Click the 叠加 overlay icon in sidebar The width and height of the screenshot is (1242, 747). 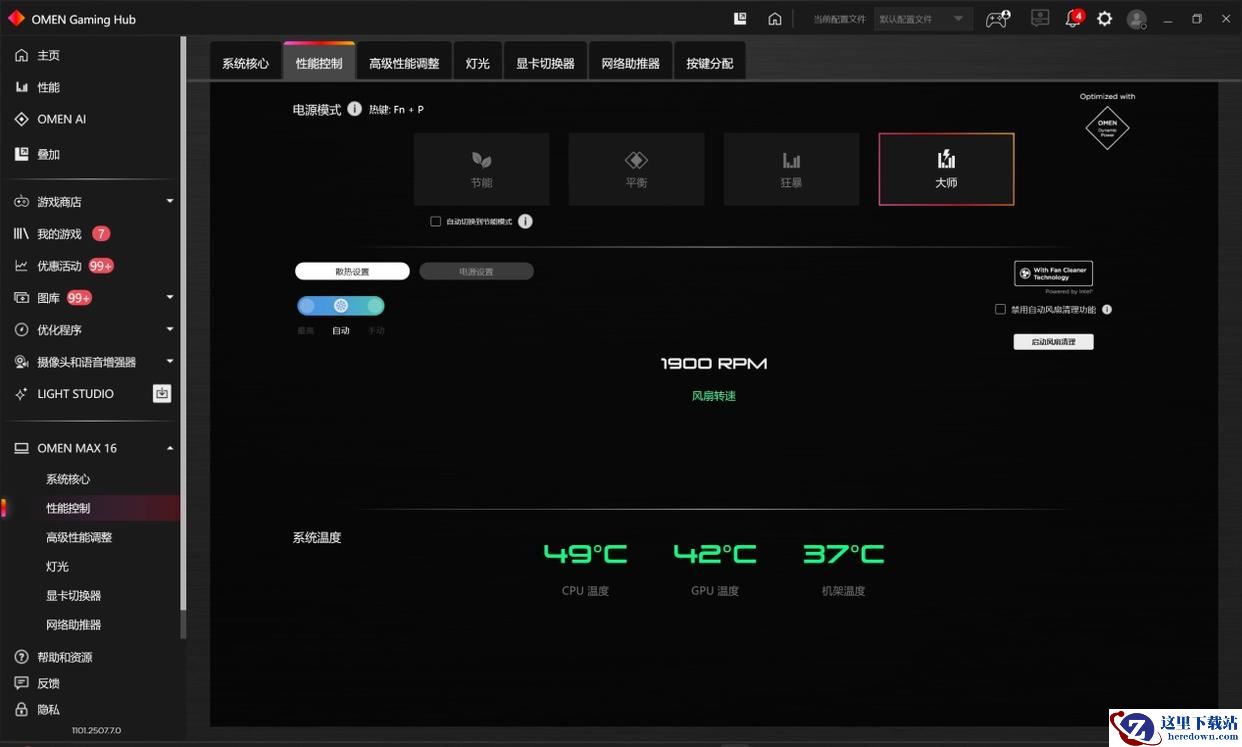(x=22, y=154)
